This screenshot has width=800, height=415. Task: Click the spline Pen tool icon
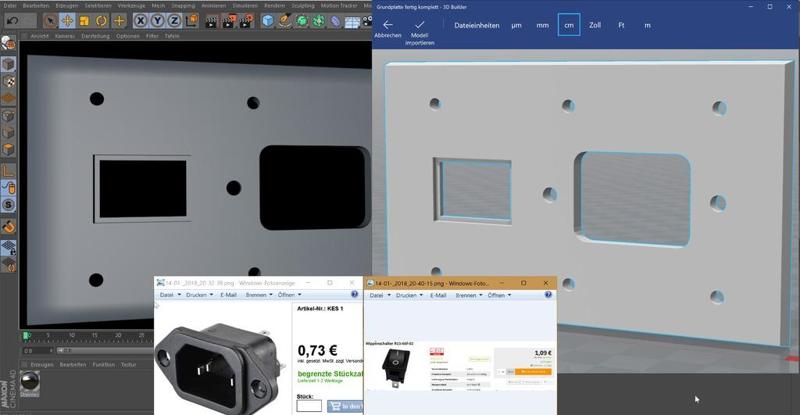(x=285, y=21)
